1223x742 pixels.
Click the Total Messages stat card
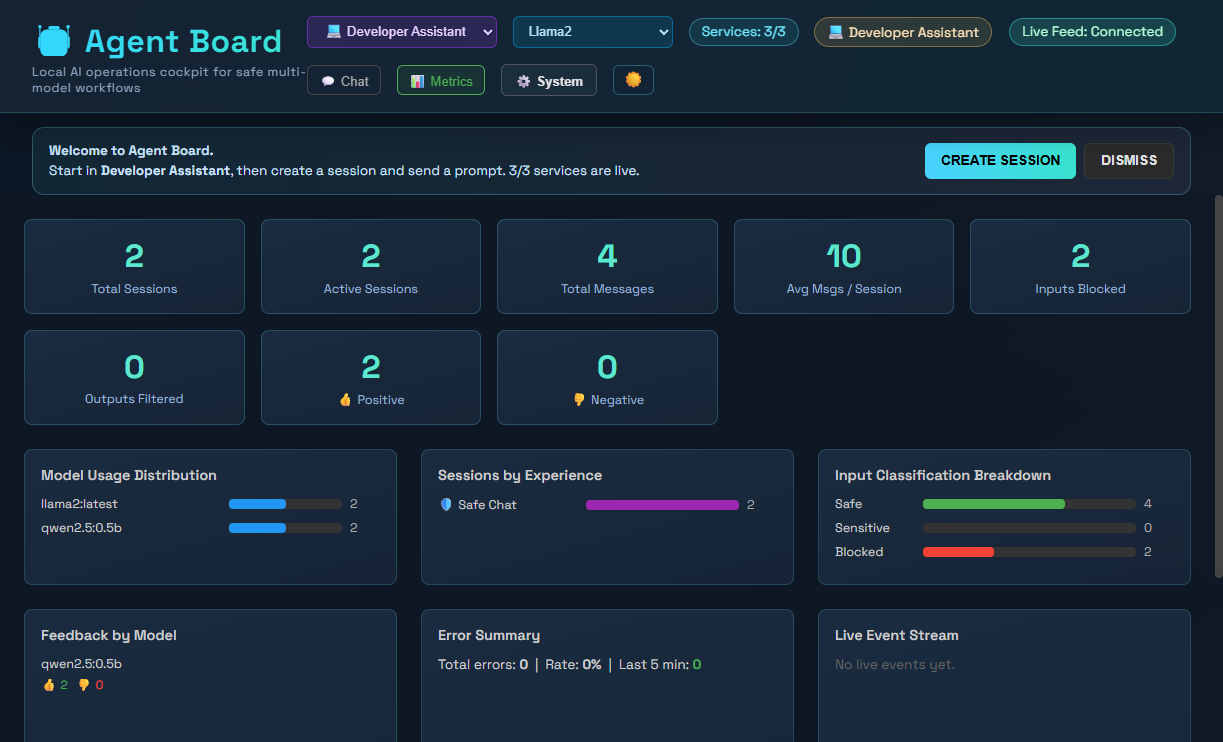click(607, 267)
